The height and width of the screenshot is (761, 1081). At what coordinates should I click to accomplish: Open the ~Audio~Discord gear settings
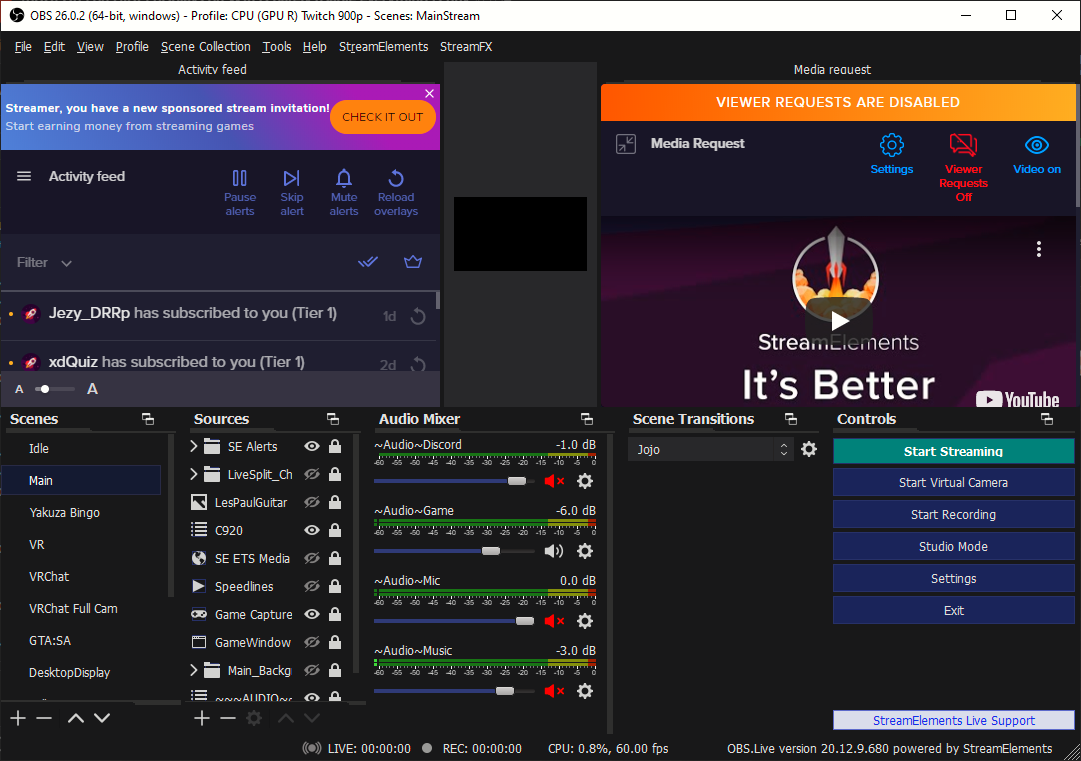tap(585, 481)
